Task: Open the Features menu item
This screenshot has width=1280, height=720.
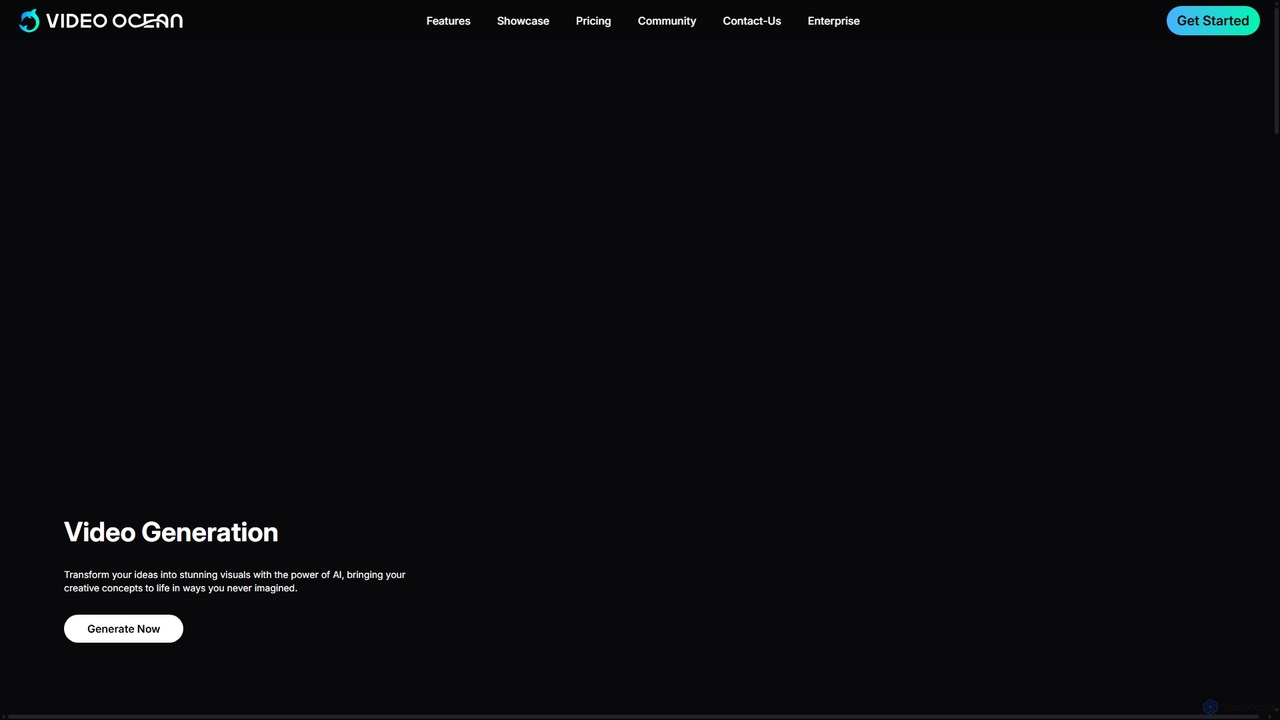Action: [x=448, y=21]
